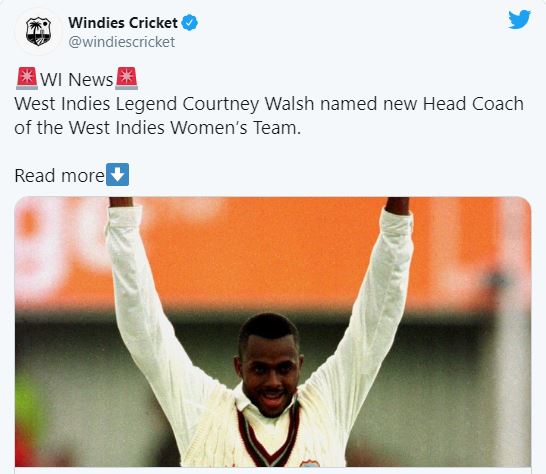This screenshot has height=474, width=546.
Task: Open the Twitter bird logo link
Action: [x=519, y=20]
